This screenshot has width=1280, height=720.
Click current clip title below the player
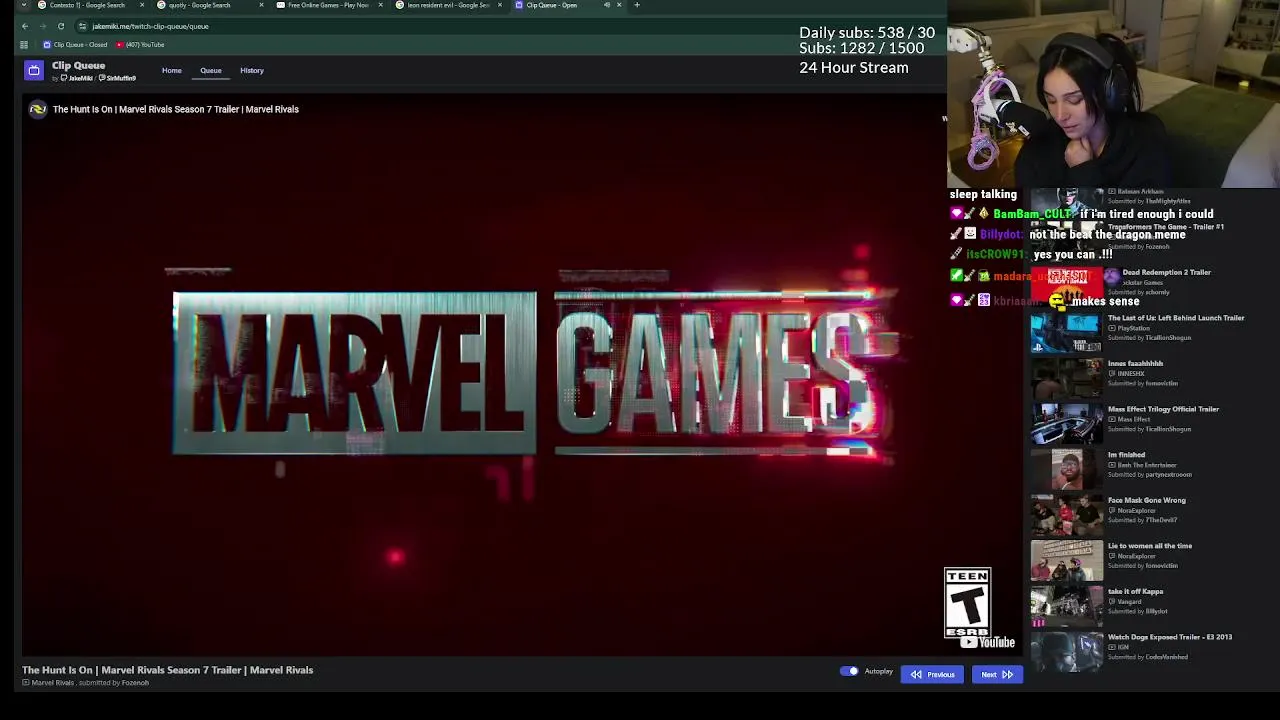[167, 670]
